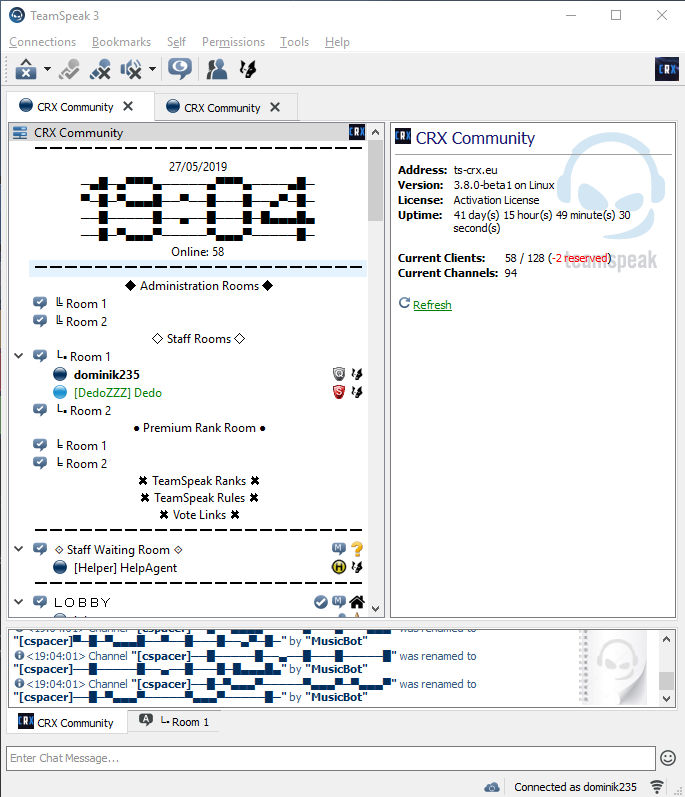The width and height of the screenshot is (685, 797).
Task: Open Connections menu
Action: pos(42,42)
